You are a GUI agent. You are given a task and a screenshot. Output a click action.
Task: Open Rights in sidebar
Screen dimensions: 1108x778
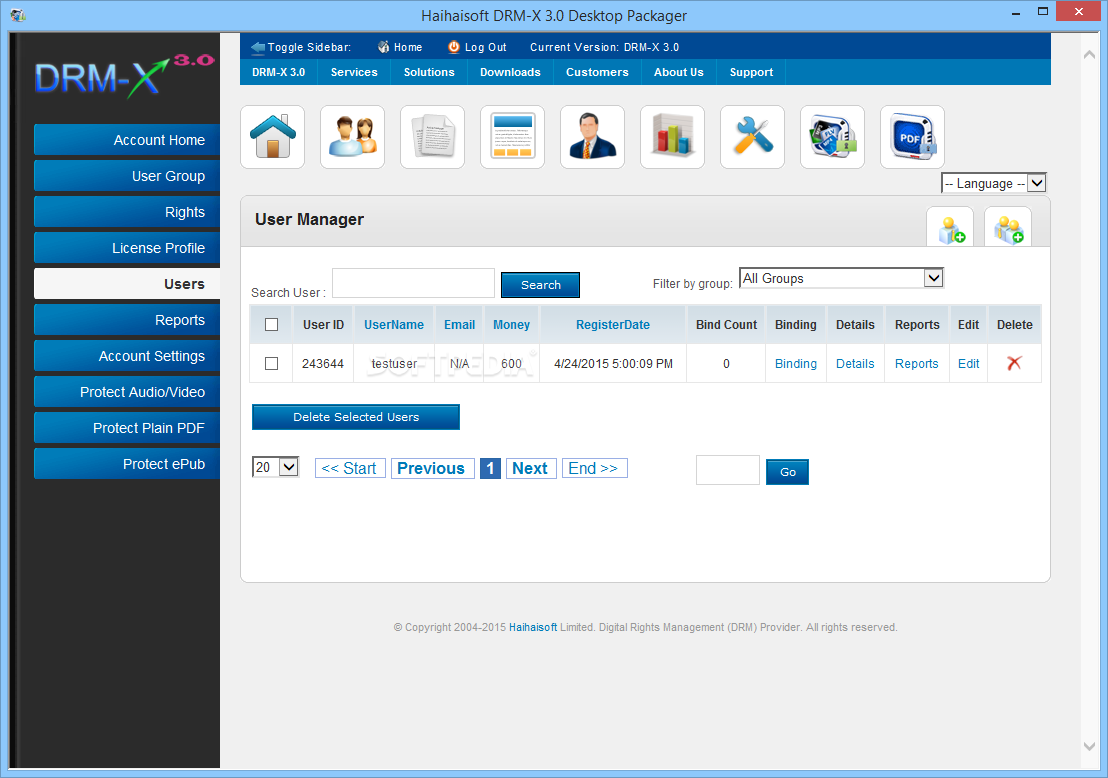coord(127,212)
